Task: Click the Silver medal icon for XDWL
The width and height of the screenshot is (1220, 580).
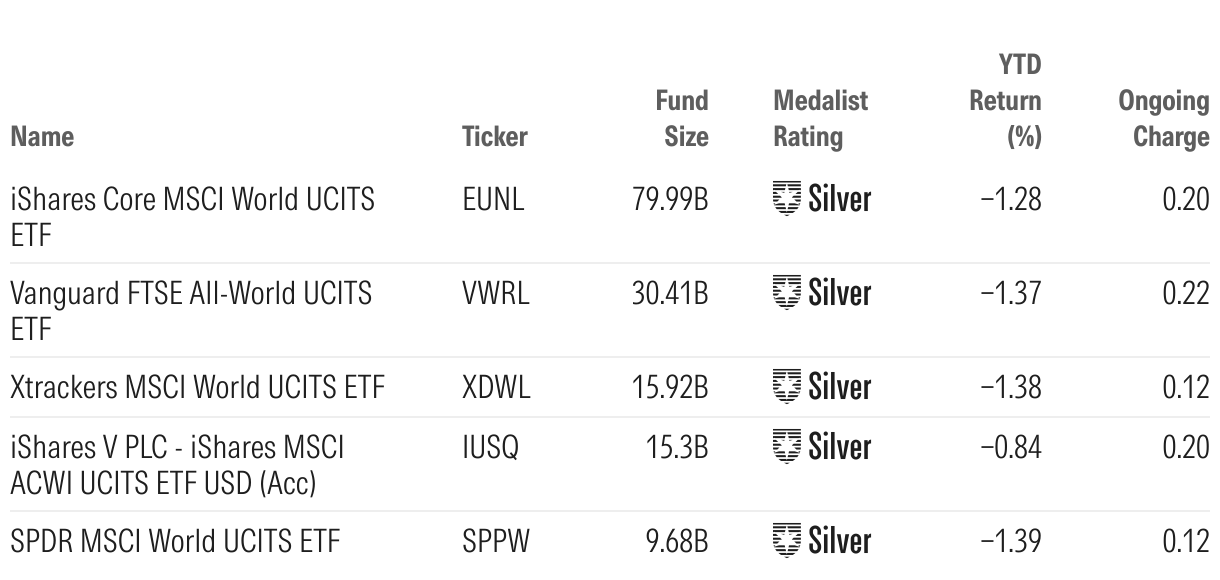Action: click(x=787, y=386)
